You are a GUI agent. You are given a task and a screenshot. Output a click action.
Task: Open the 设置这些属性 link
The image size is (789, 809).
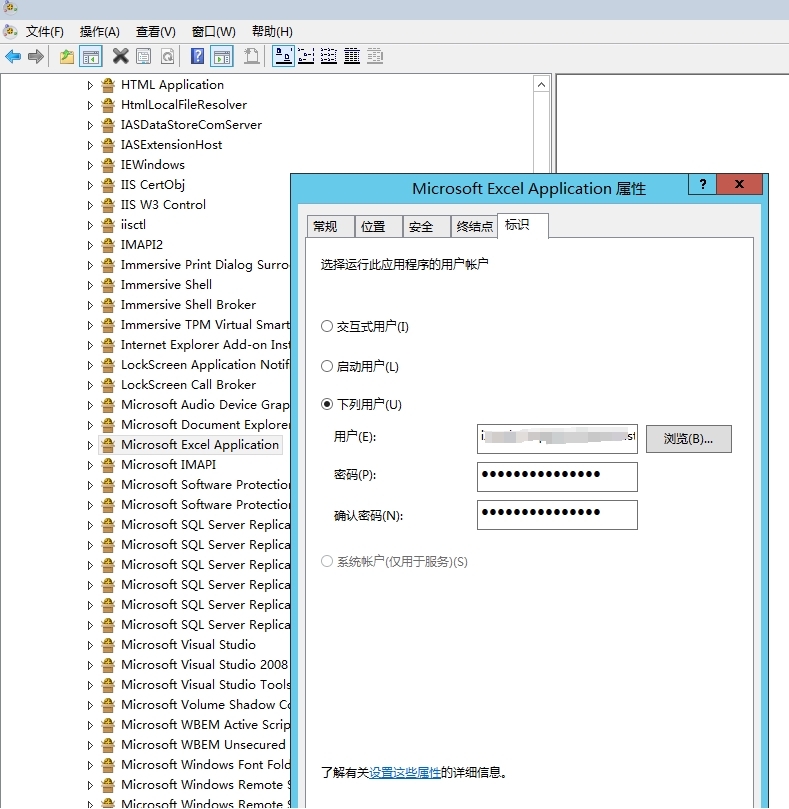point(405,772)
